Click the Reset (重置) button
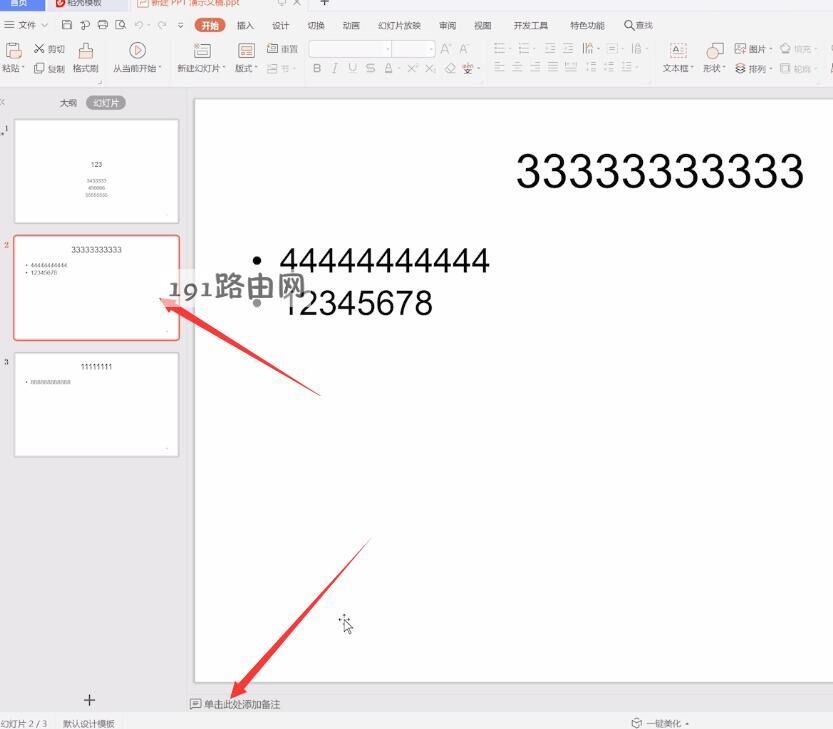The height and width of the screenshot is (729, 833). [282, 49]
